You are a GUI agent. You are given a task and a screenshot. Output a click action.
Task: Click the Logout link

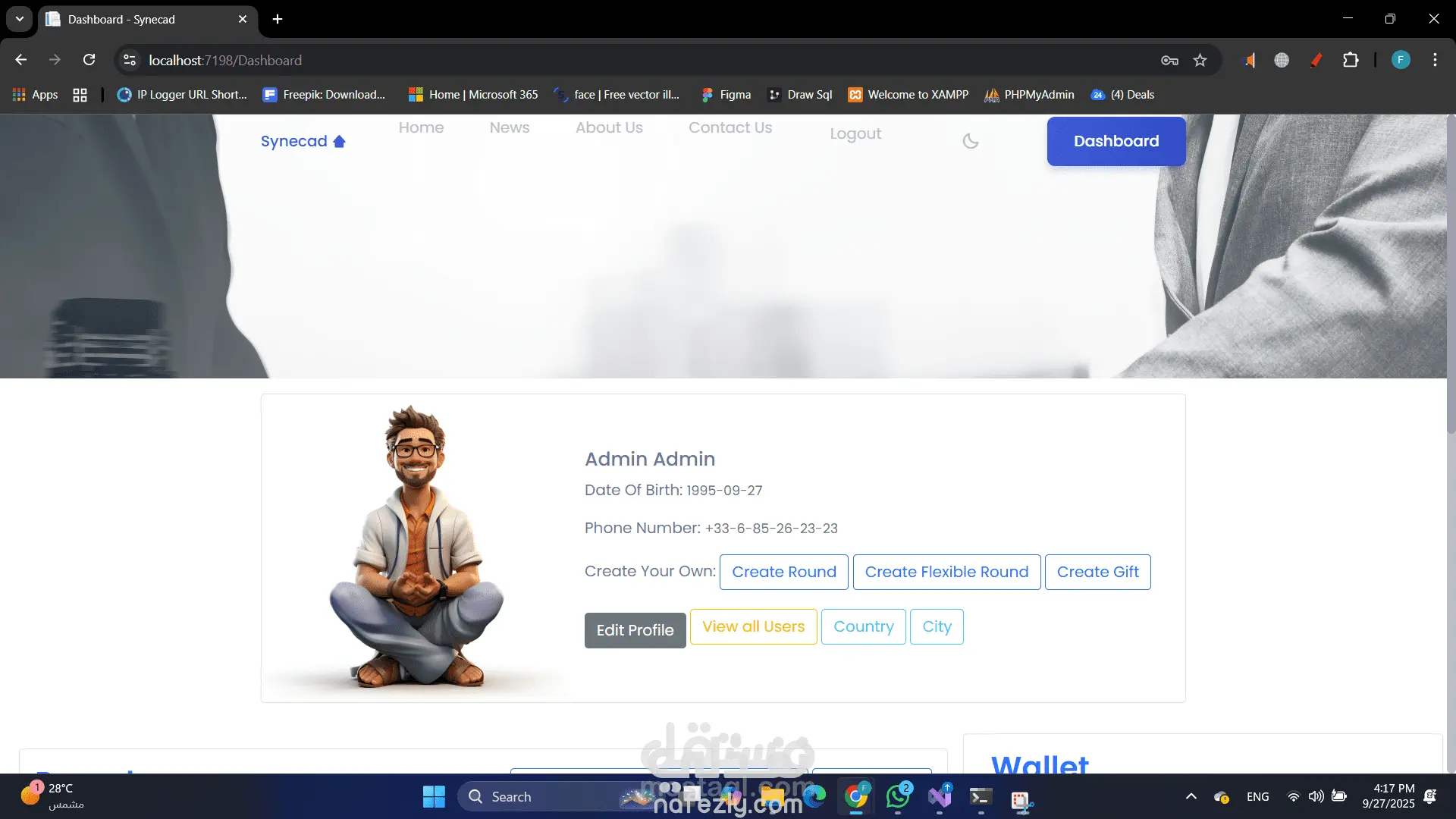[x=855, y=133]
